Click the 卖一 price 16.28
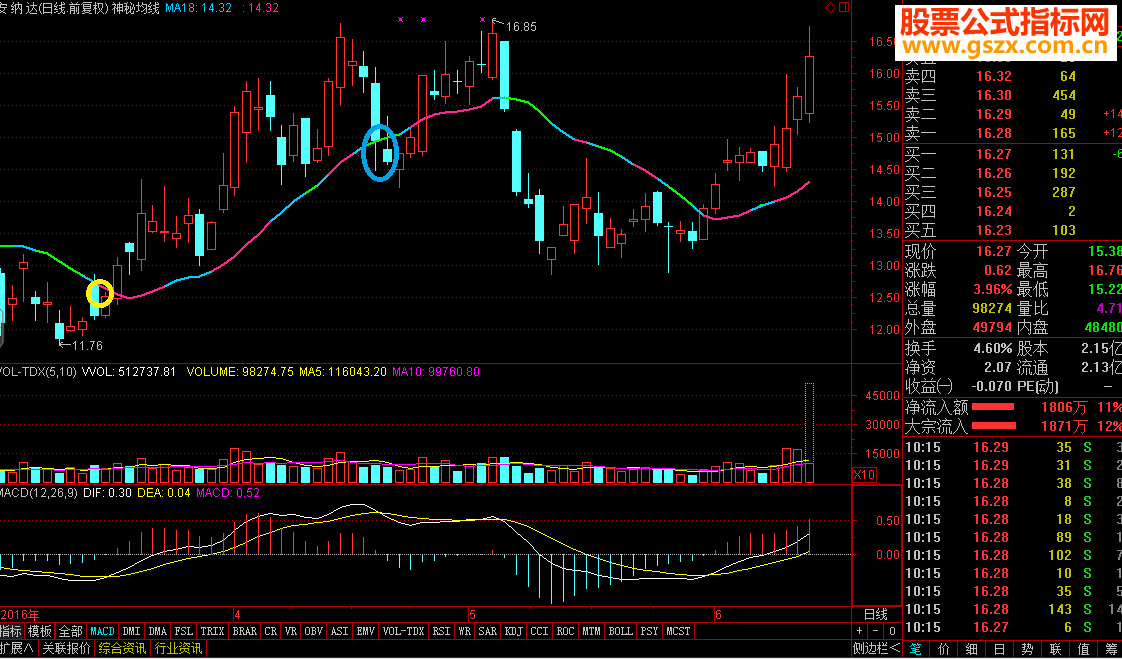Viewport: 1122px width, 659px height. click(x=994, y=134)
